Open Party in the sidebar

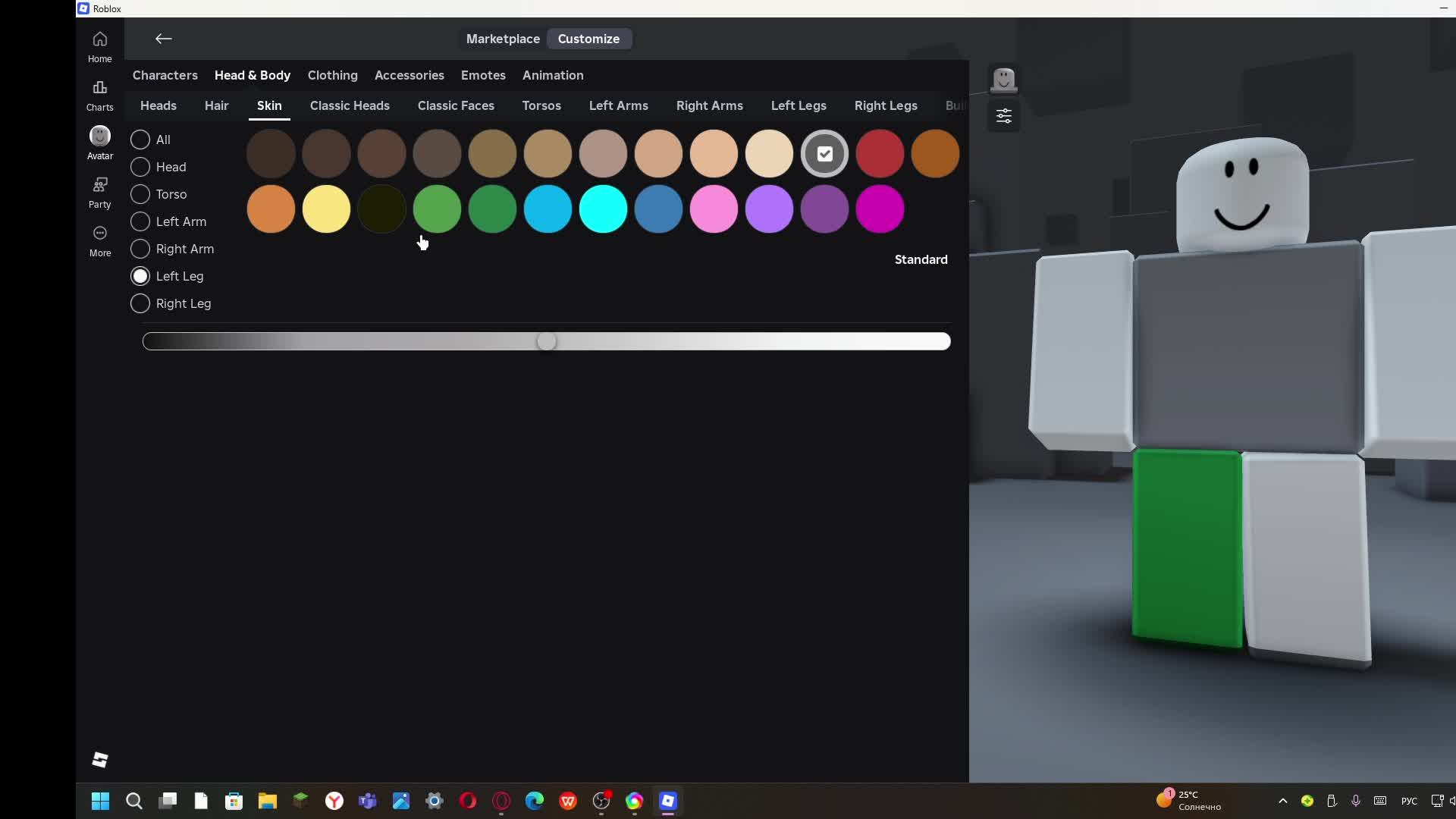[x=99, y=192]
